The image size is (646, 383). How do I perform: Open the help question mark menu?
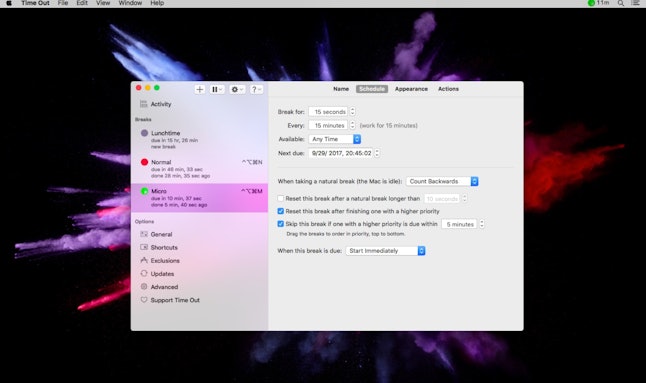tap(256, 89)
